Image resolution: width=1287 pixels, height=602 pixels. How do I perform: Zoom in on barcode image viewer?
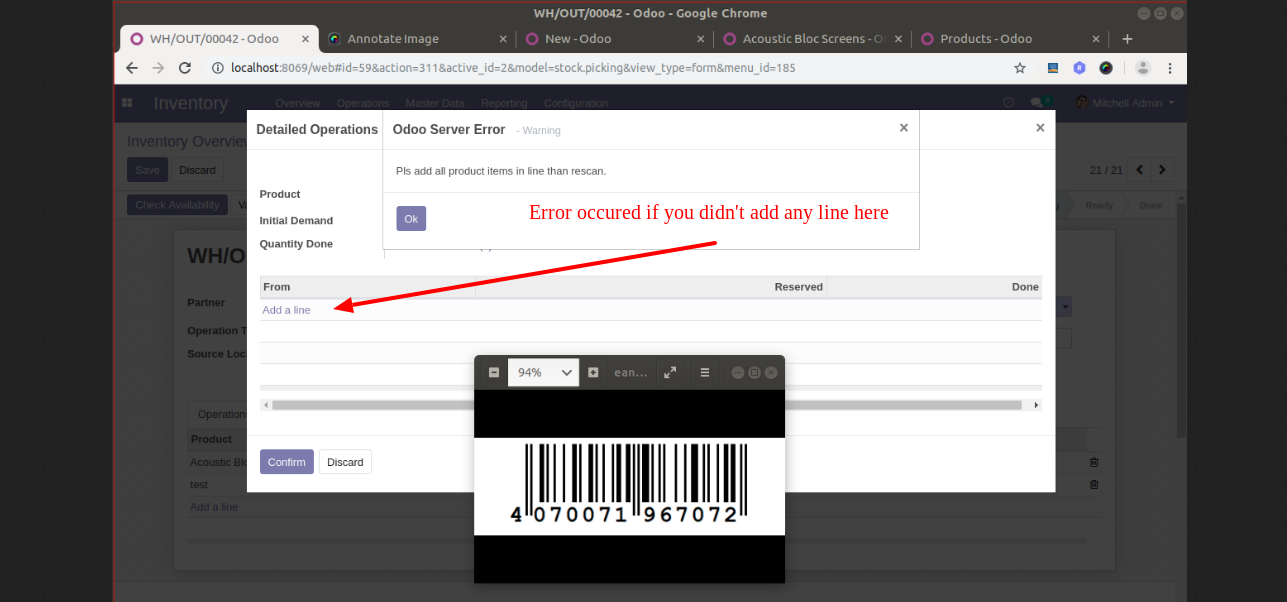coord(593,372)
